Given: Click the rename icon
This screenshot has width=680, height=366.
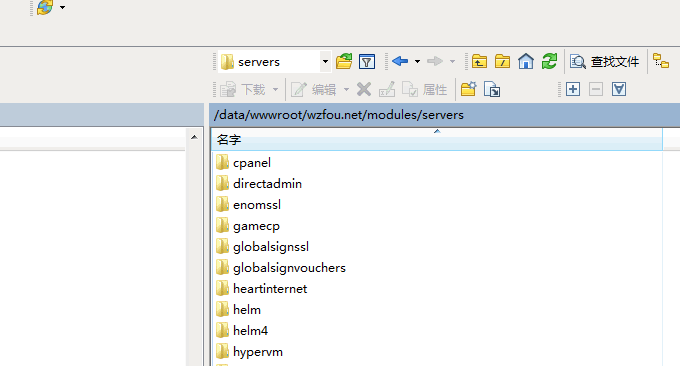Looking at the screenshot, I should (387, 90).
